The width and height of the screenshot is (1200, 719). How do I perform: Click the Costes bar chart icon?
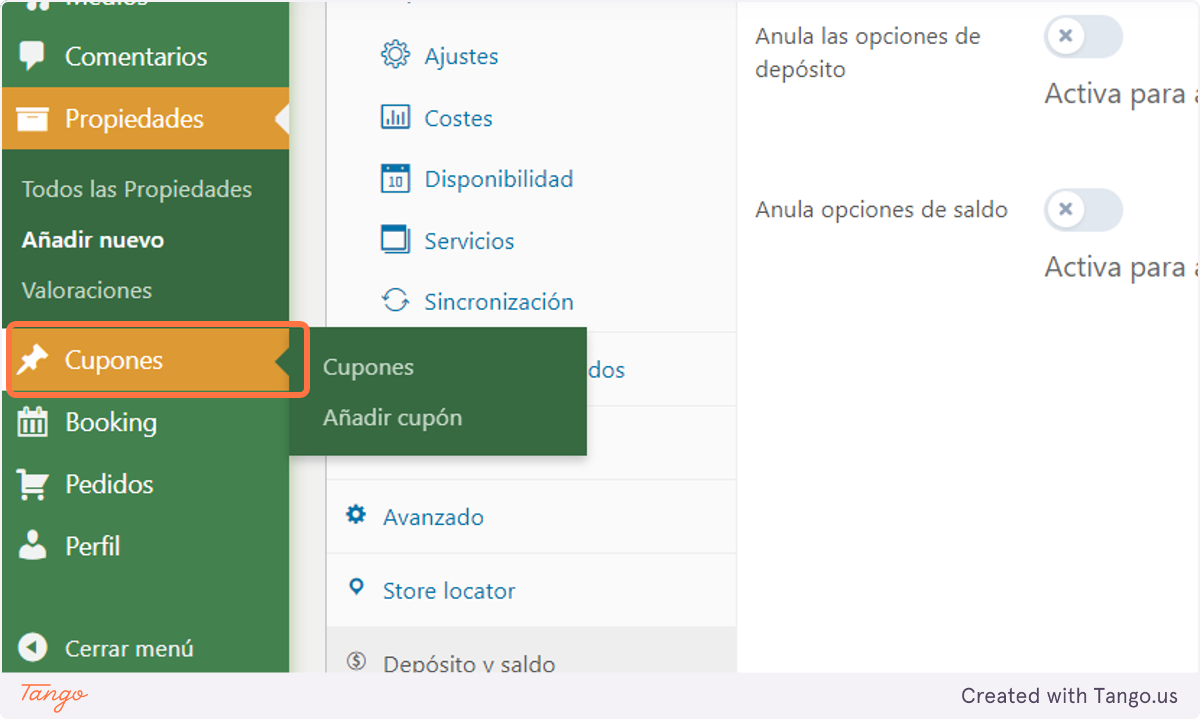[x=396, y=117]
